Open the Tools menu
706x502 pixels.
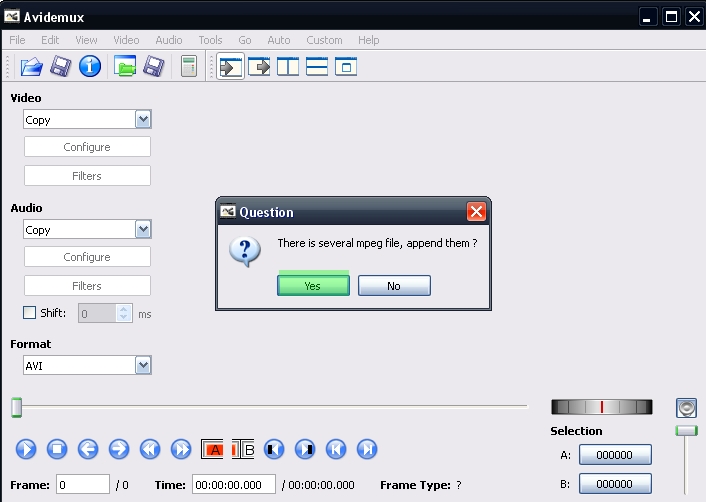coord(210,40)
